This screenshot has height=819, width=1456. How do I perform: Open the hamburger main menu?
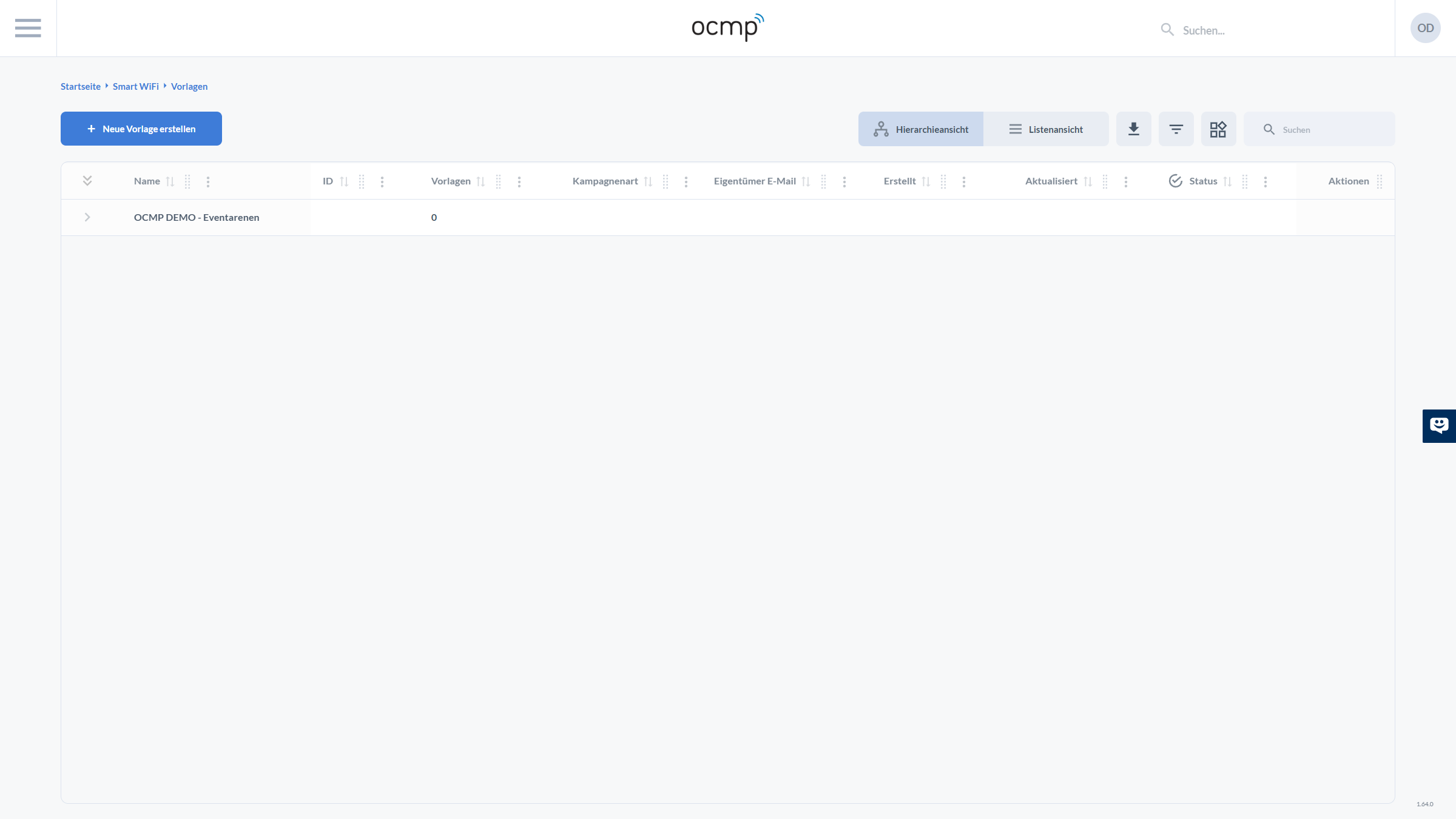(28, 28)
